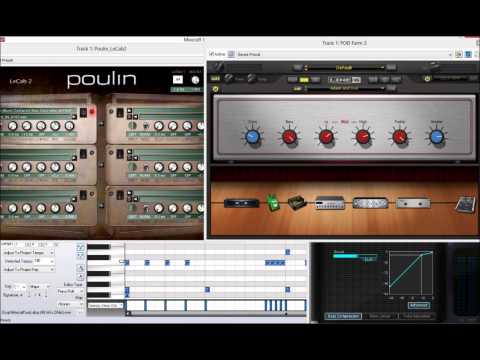480x360 pixels.
Task: Open the Saved Preset dropdown above POD Farm
Action: pos(345,54)
